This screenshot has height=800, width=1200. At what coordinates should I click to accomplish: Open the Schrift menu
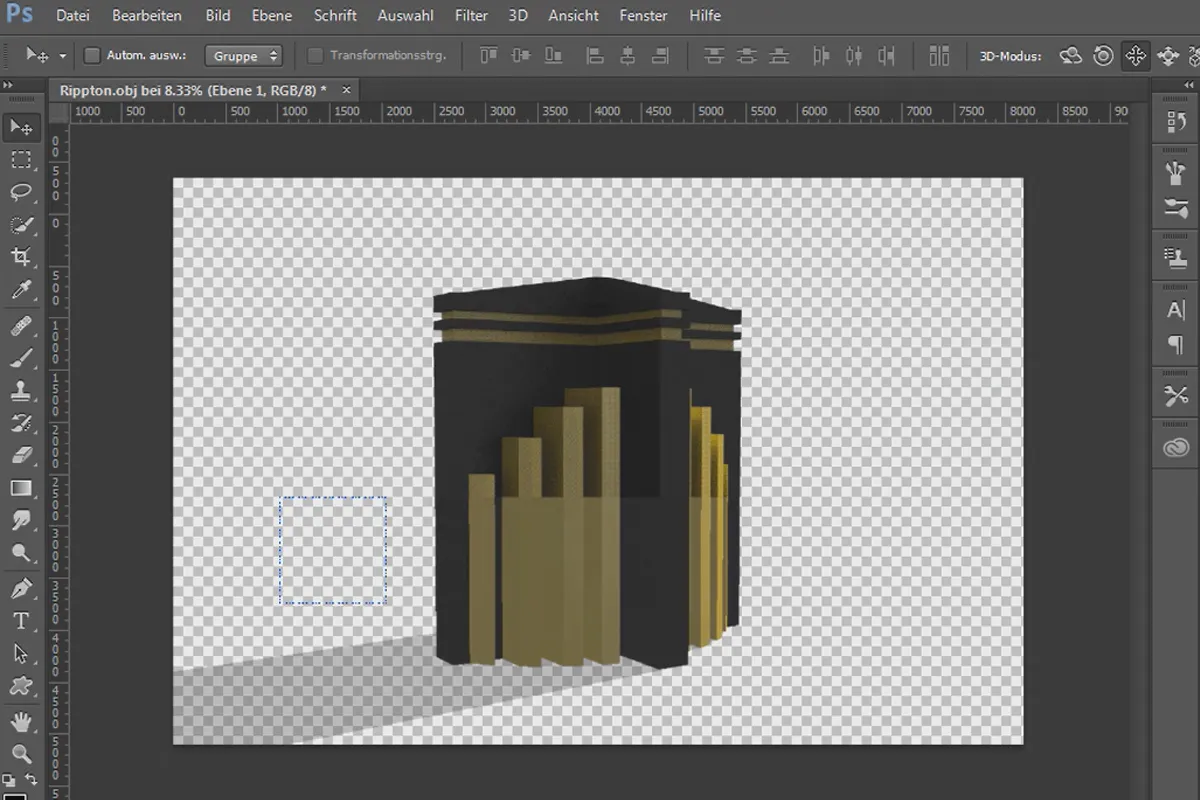336,16
